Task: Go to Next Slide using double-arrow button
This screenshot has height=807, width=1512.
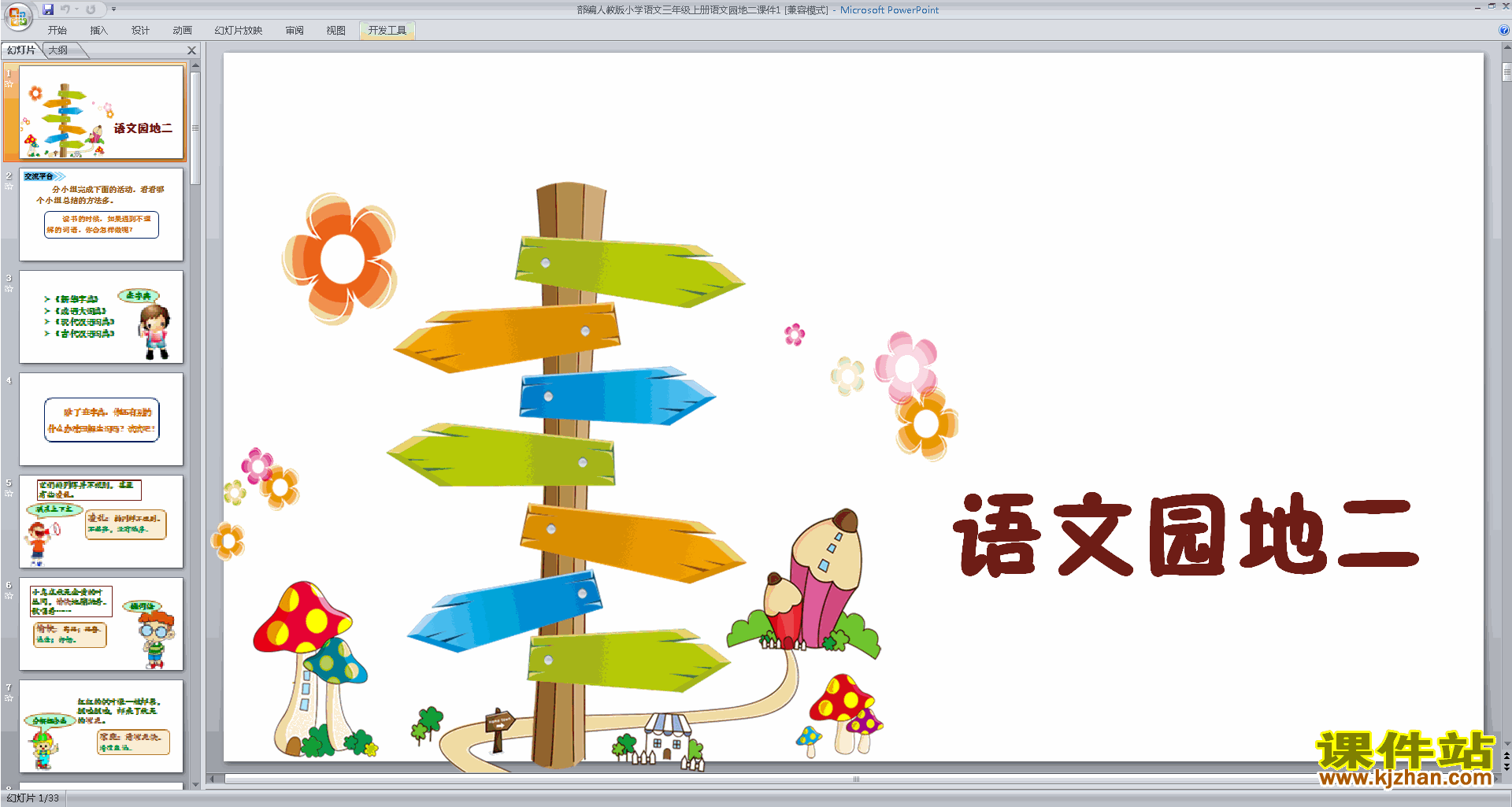Action: pos(1506,767)
